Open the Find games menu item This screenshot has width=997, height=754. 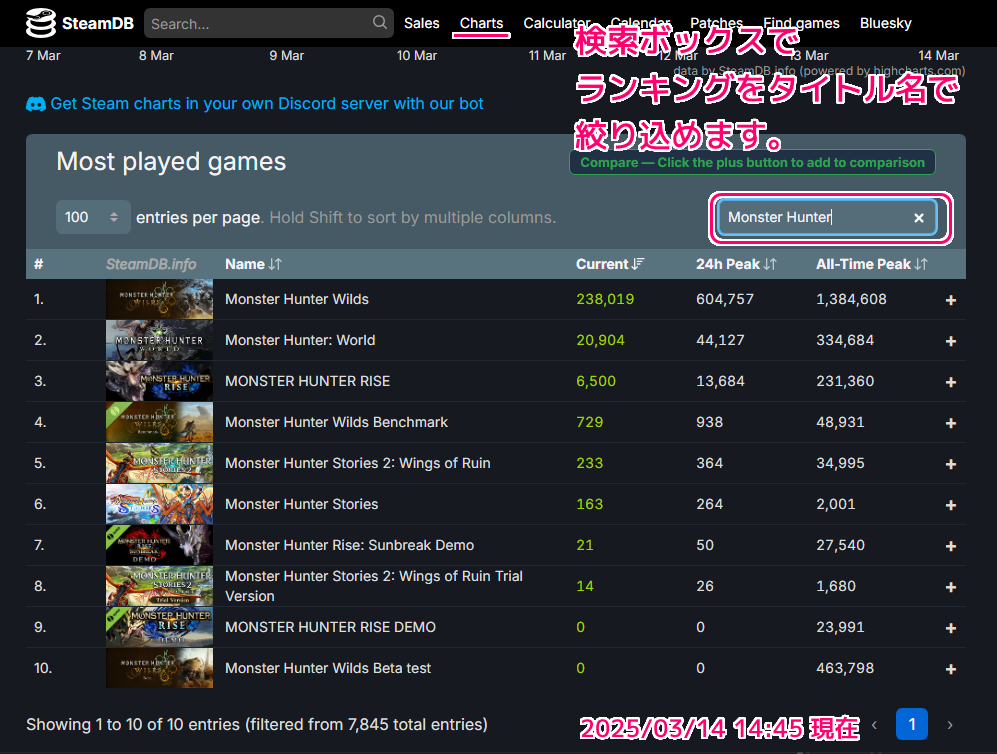pyautogui.click(x=801, y=24)
